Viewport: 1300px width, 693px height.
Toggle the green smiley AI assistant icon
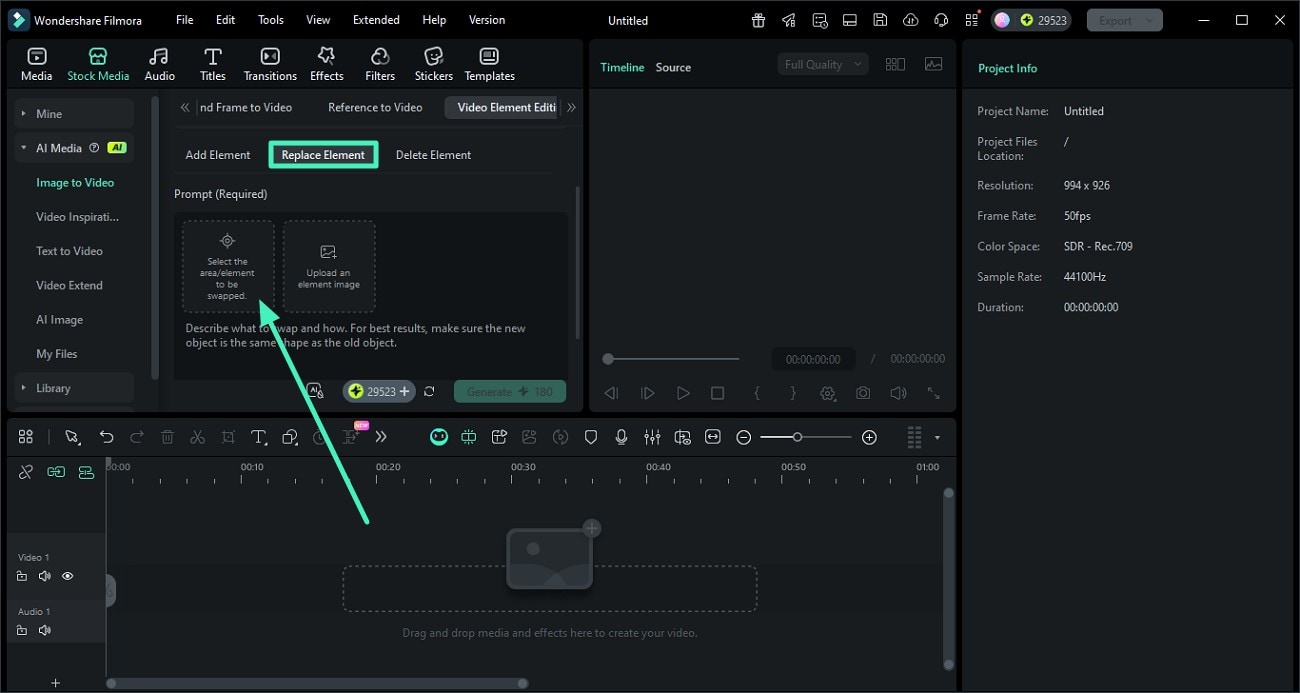tap(439, 437)
